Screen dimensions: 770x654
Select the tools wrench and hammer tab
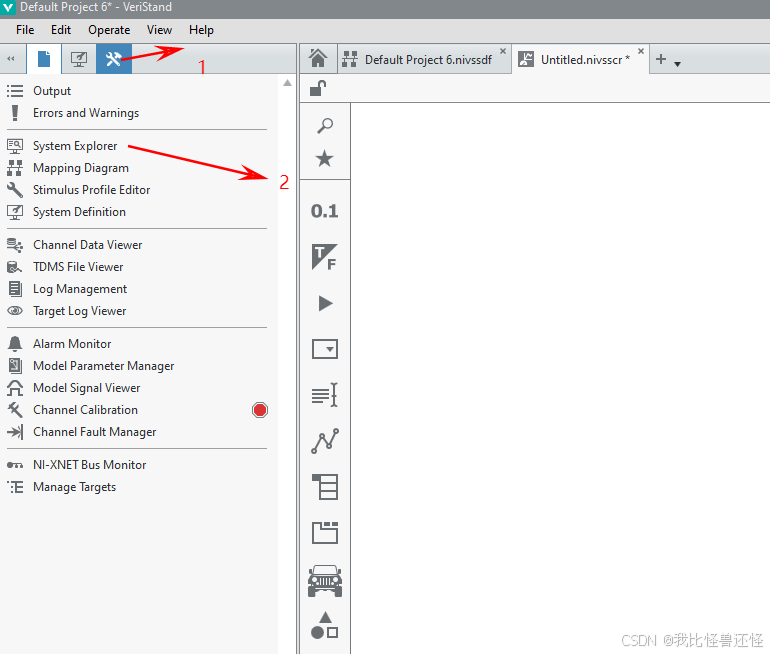113,59
